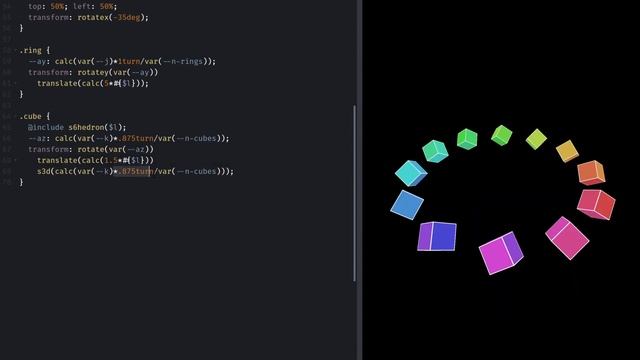Click the "transform: rotate(var(--az))" line
640x360 pixels.
pos(91,149)
